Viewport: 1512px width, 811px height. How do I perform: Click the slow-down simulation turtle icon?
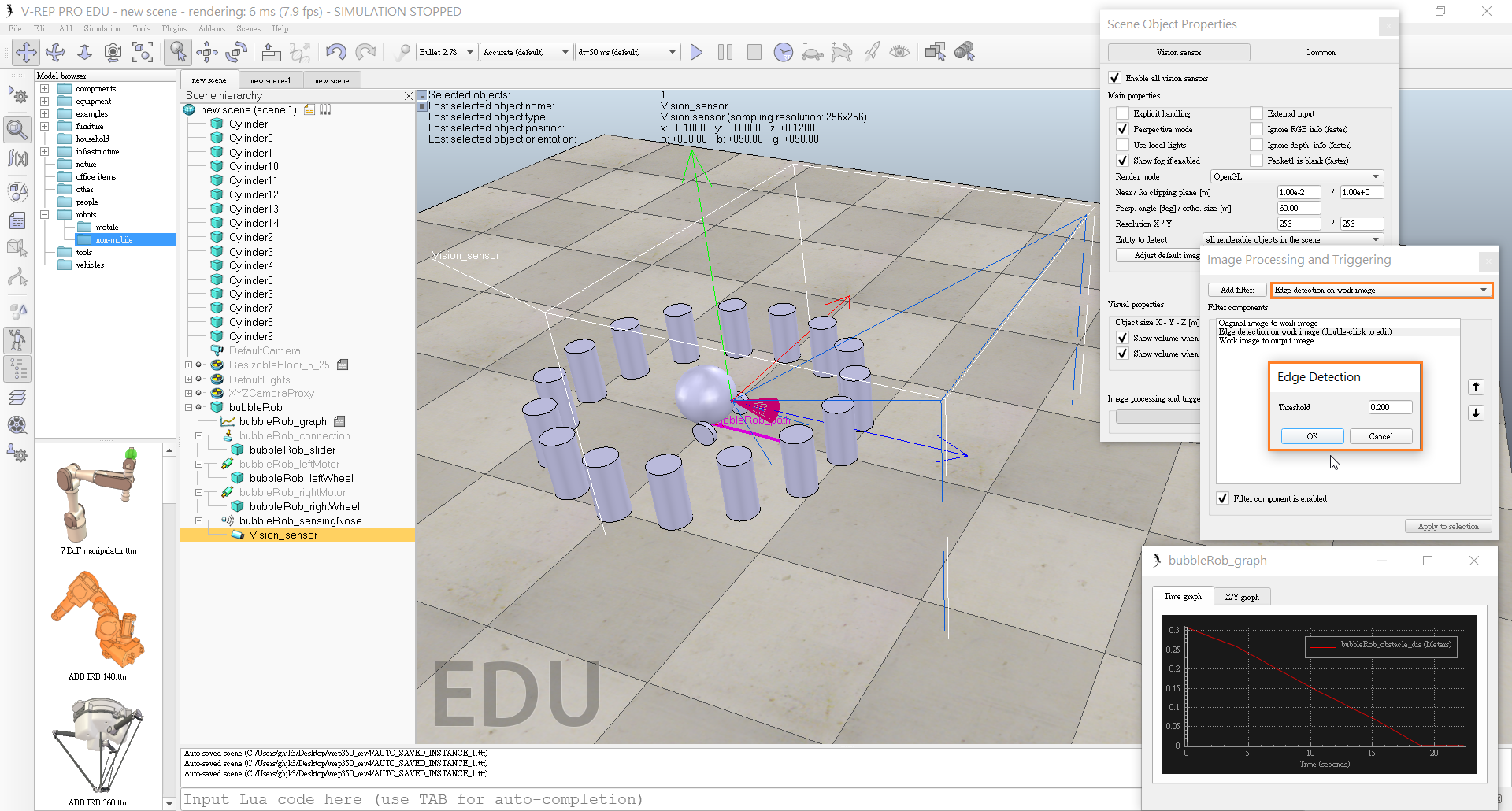pos(813,53)
